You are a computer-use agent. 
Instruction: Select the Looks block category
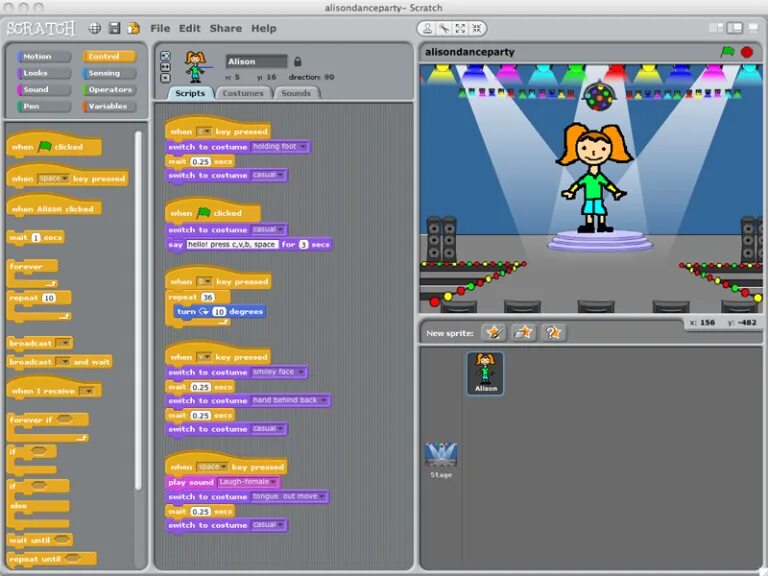tap(43, 73)
